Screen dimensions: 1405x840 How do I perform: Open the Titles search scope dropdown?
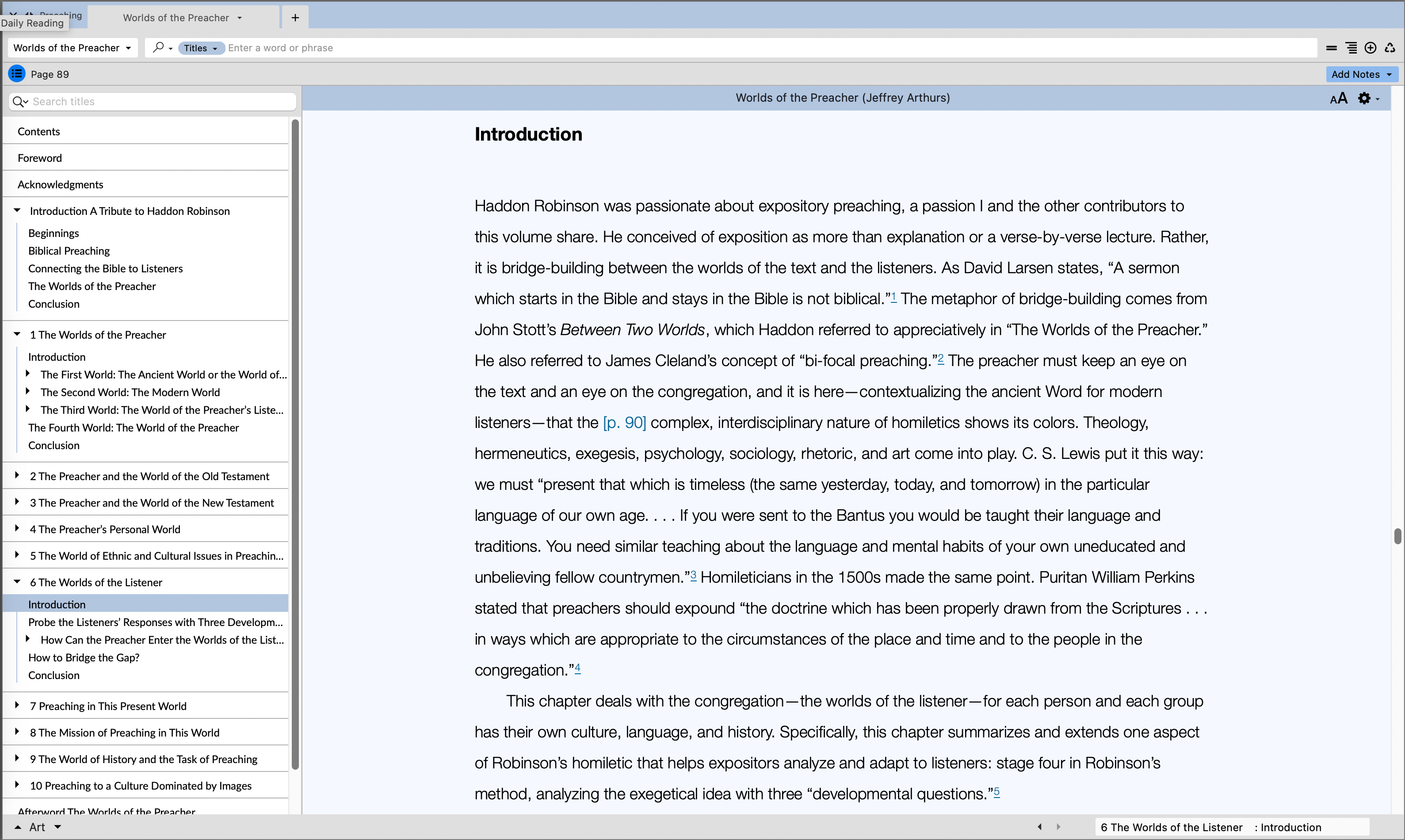click(x=201, y=48)
